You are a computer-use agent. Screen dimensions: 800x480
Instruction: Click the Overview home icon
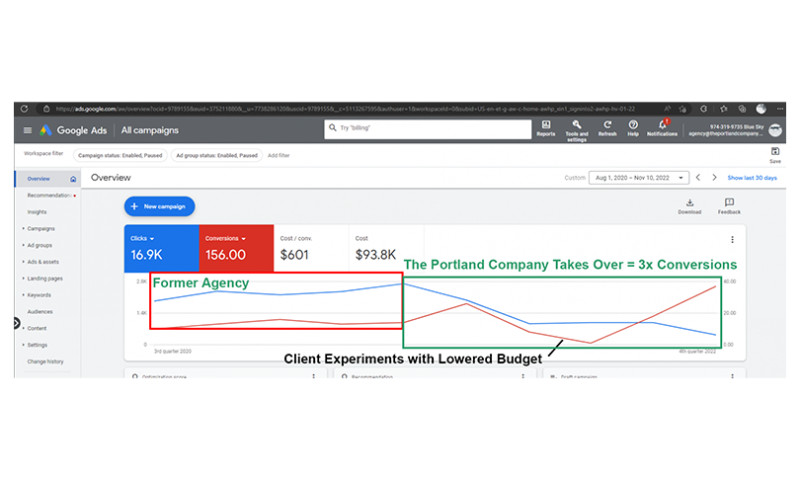(73, 179)
